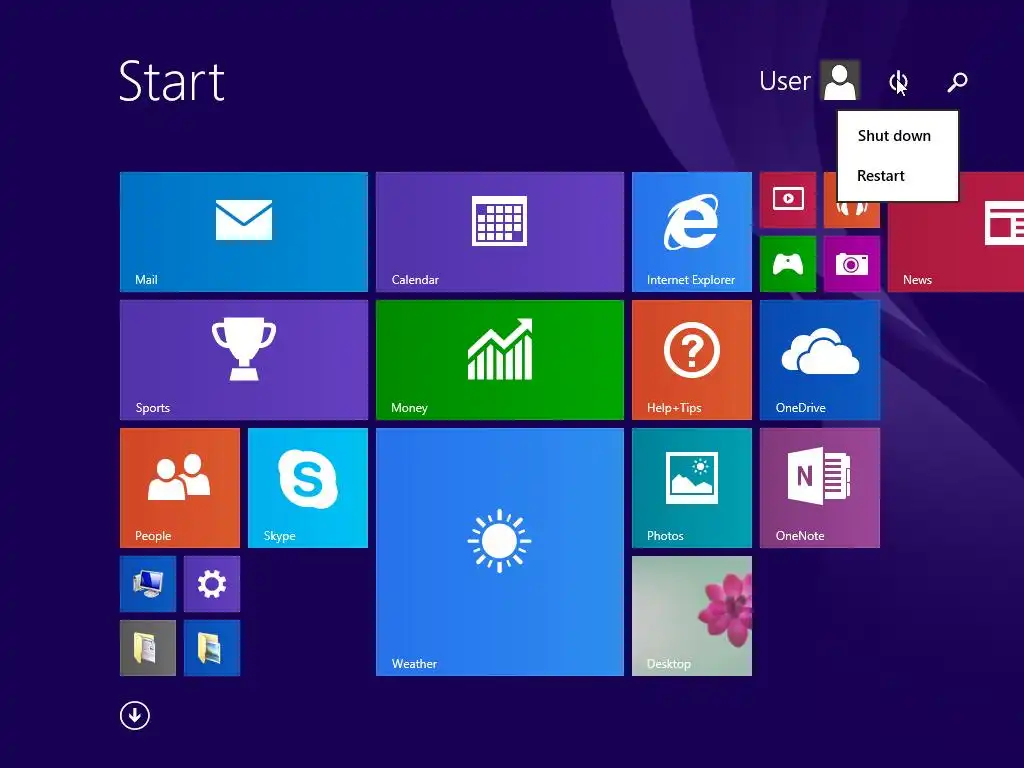Open the This PC computer tile
The height and width of the screenshot is (768, 1024).
(x=148, y=584)
